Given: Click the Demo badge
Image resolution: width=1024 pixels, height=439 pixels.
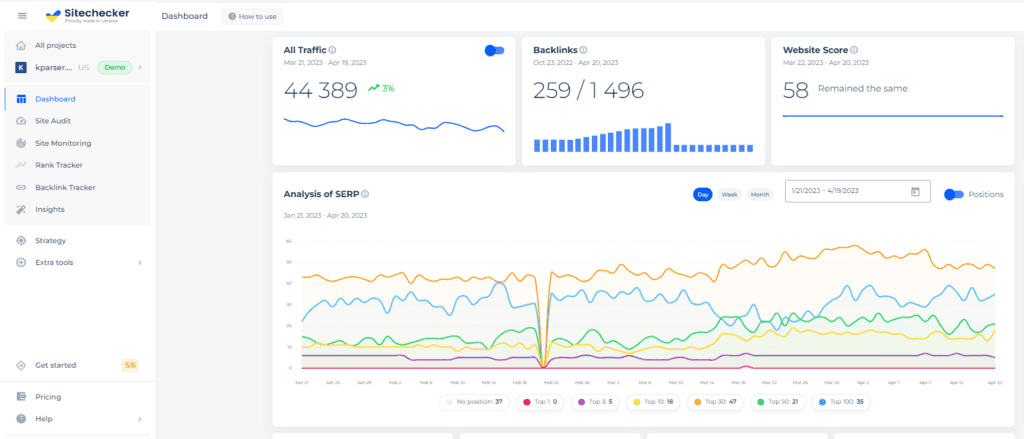Looking at the screenshot, I should (115, 67).
